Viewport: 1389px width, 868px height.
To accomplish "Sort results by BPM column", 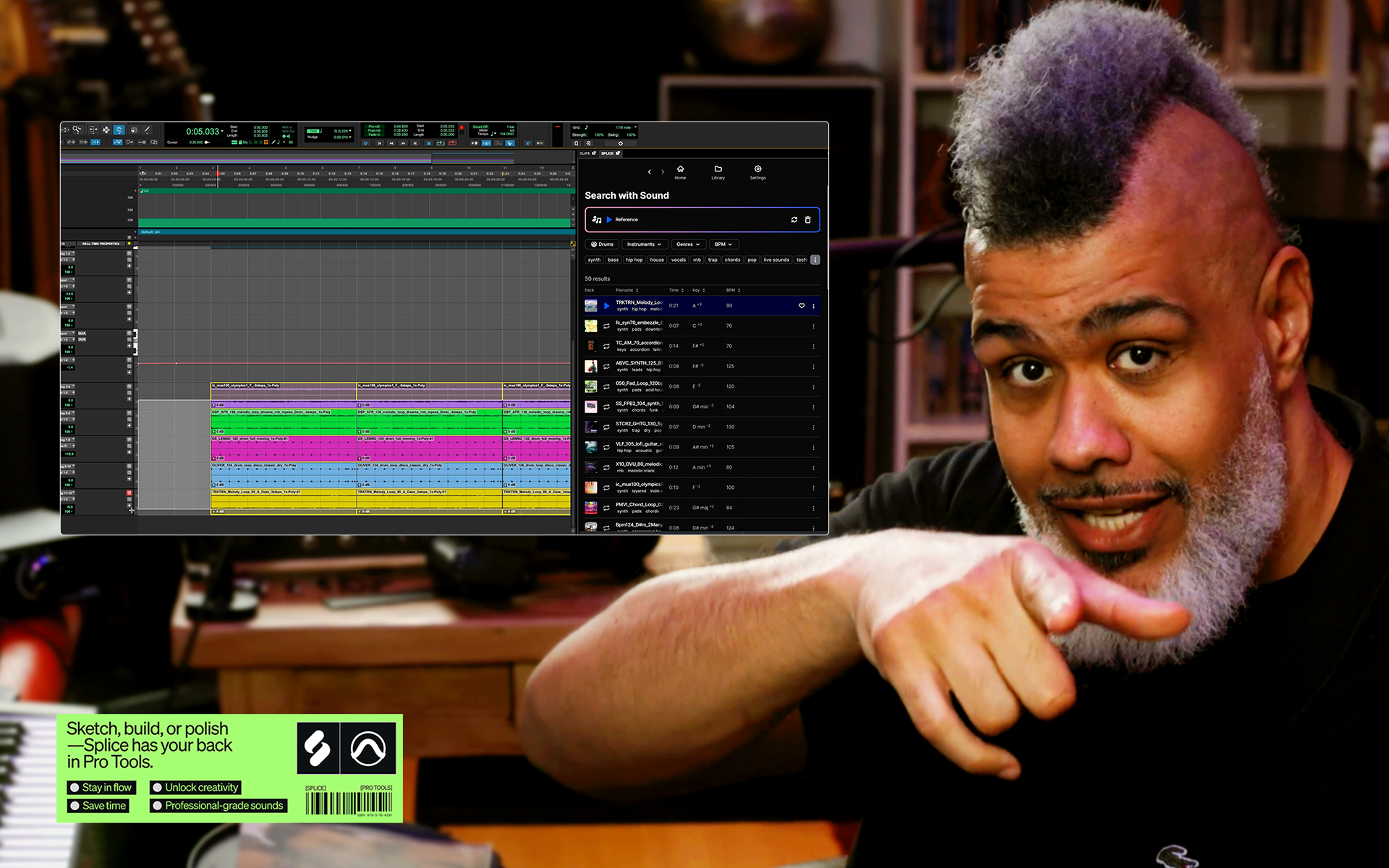I will pyautogui.click(x=734, y=290).
